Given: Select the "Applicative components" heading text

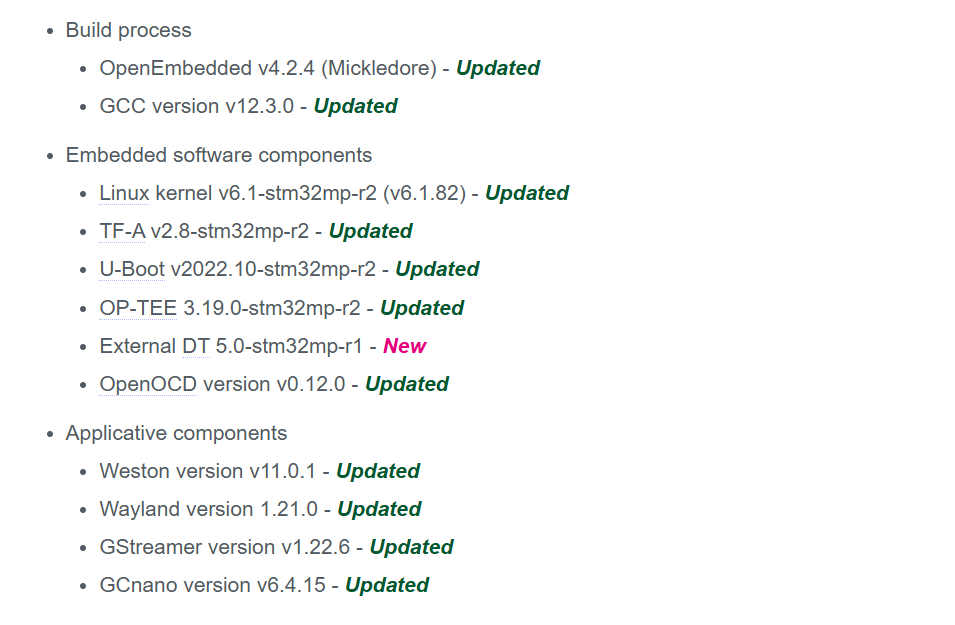Looking at the screenshot, I should click(176, 433).
